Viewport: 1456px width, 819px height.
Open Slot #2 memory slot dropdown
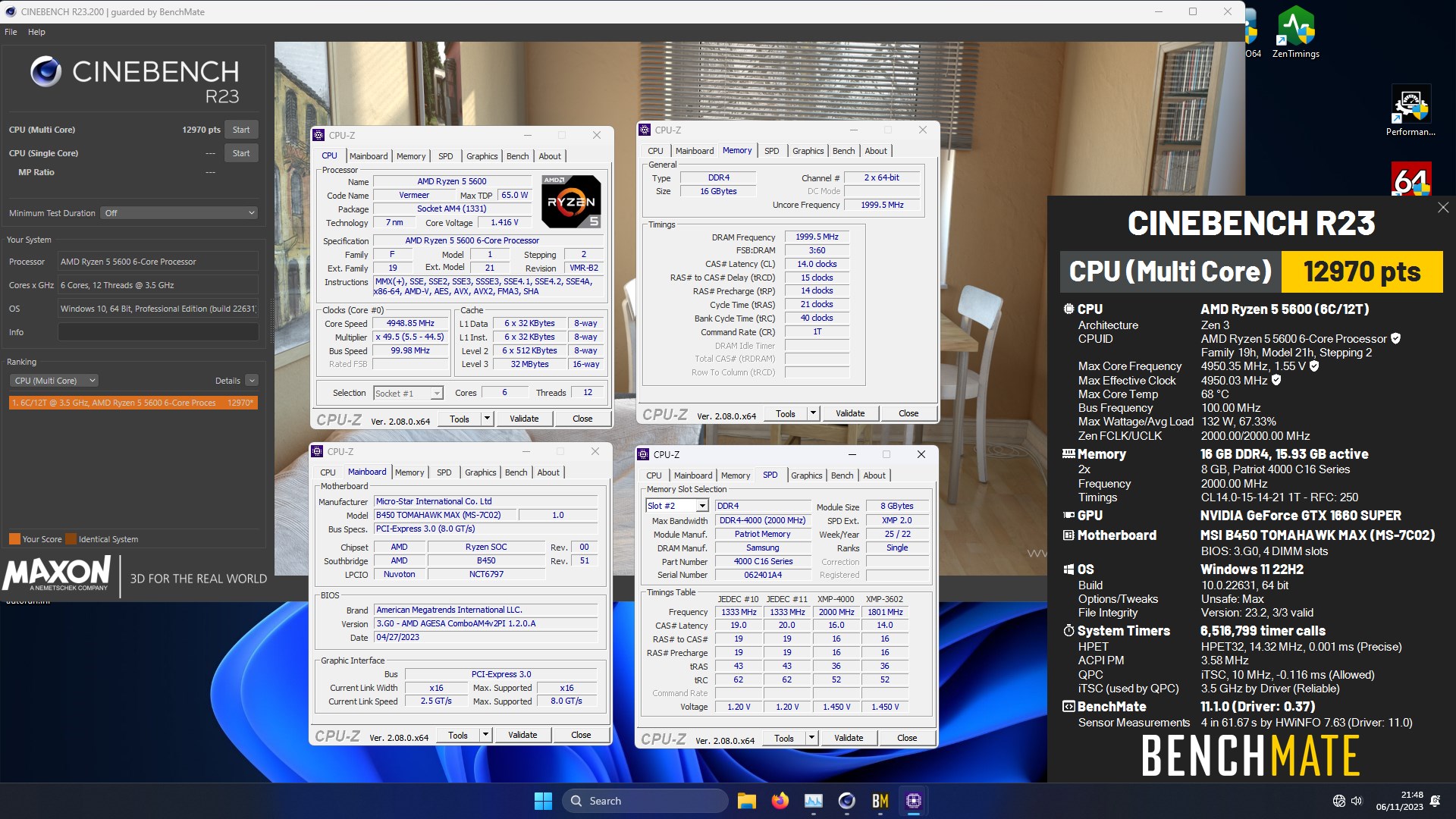(x=676, y=506)
